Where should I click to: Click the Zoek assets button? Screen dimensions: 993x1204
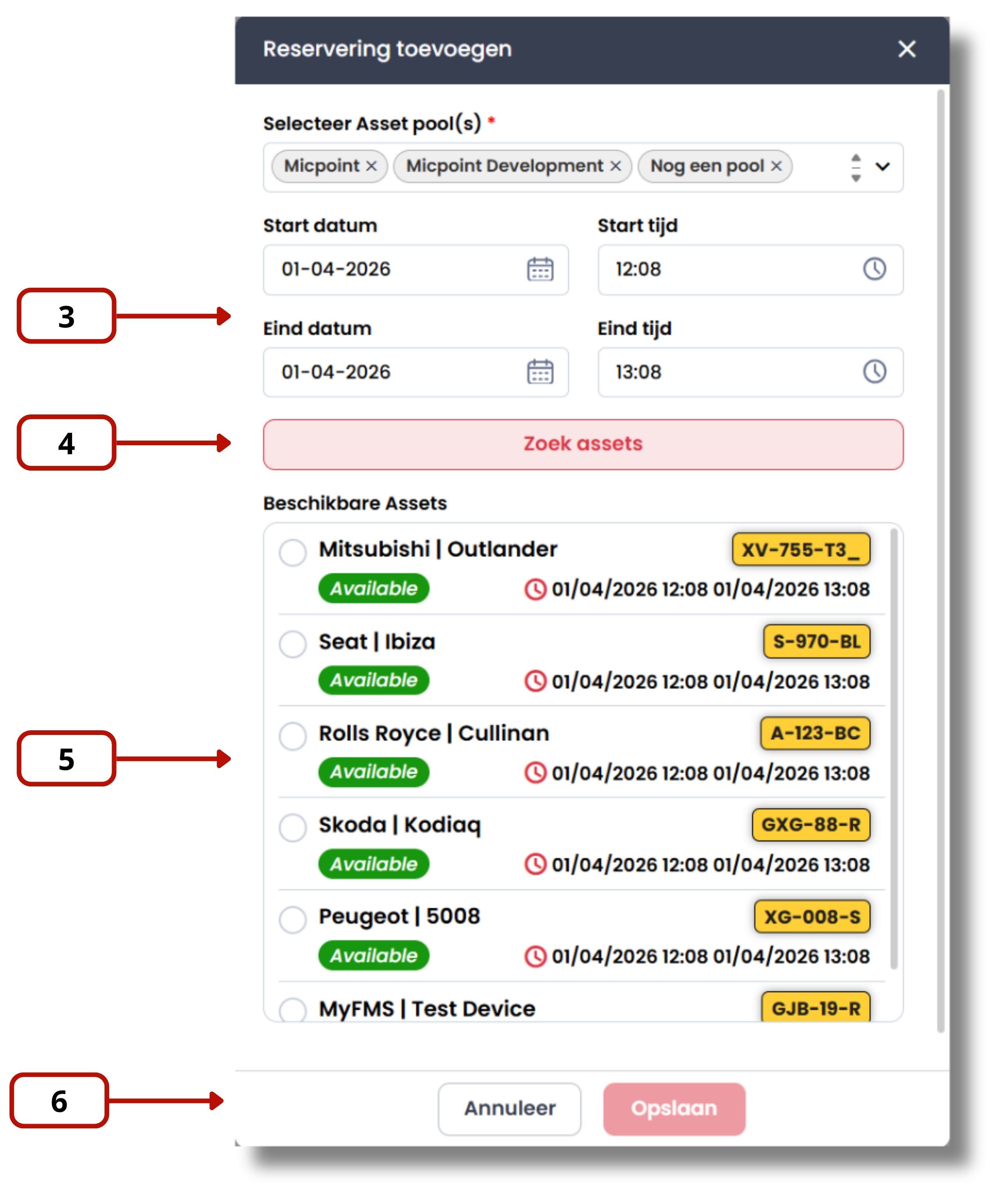pyautogui.click(x=583, y=444)
